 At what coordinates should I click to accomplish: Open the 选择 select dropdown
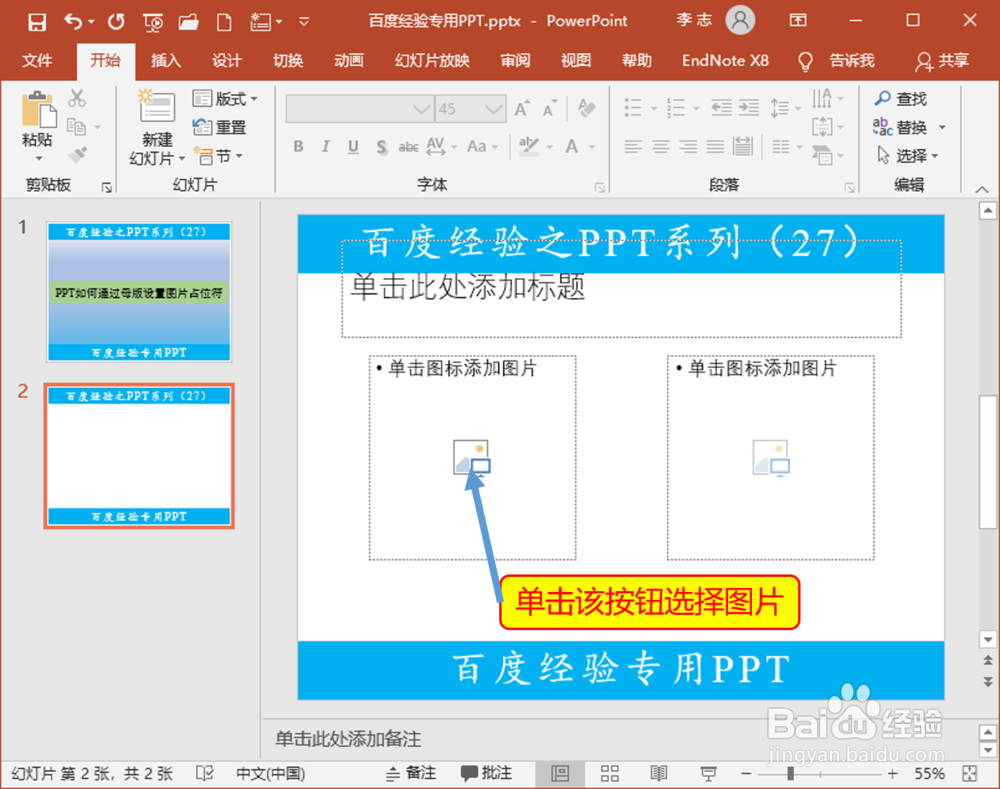[x=907, y=156]
